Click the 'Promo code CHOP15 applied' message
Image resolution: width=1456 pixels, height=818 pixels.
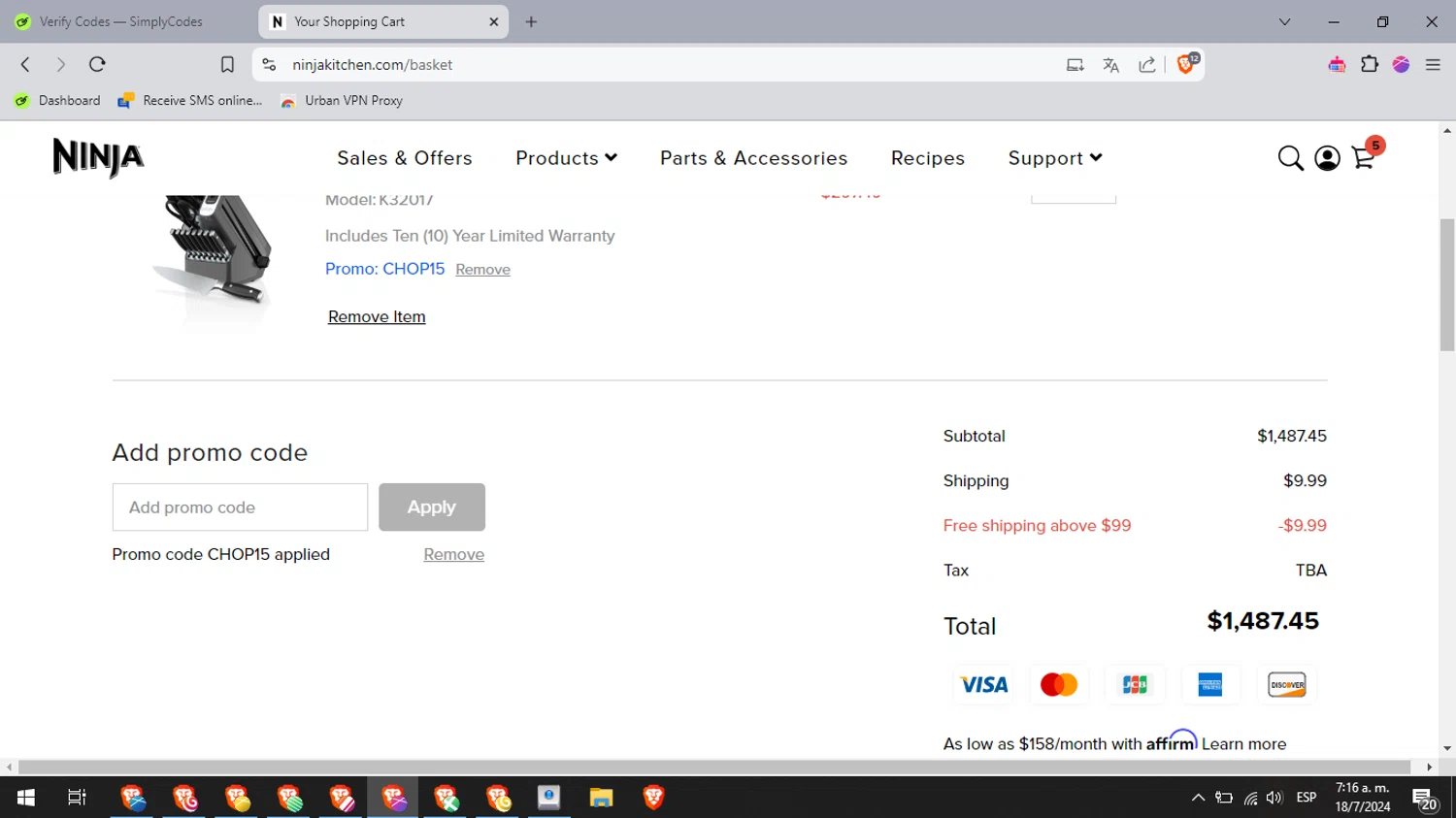(x=221, y=554)
